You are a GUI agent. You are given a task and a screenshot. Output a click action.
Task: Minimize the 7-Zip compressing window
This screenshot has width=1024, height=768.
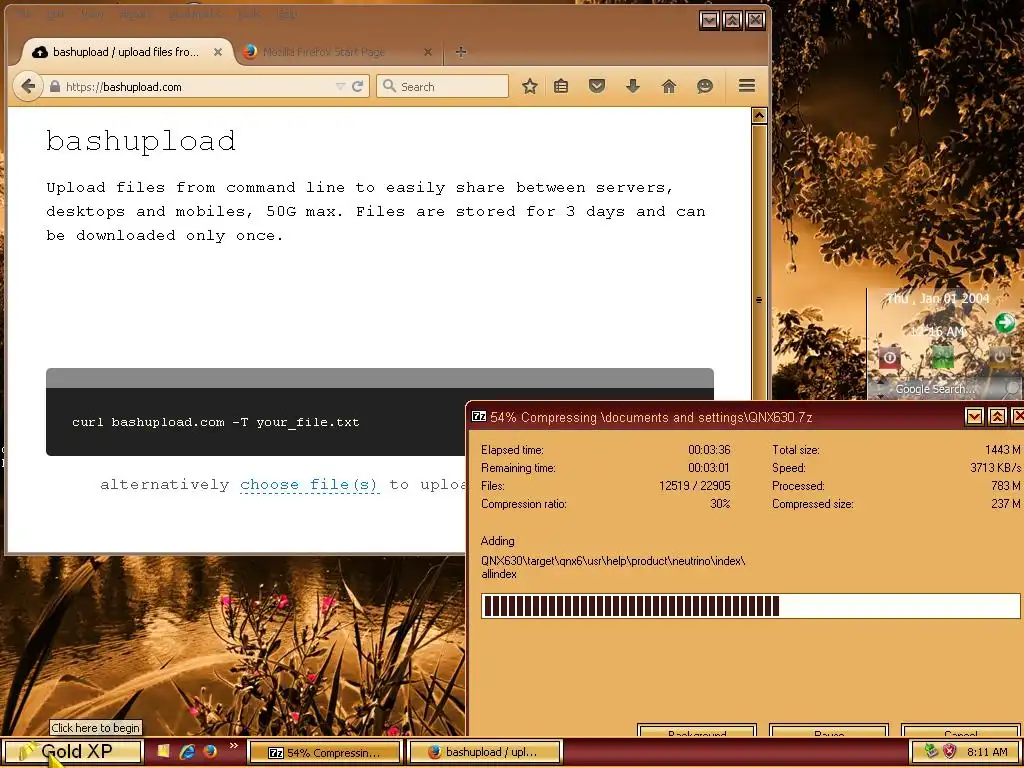(x=974, y=416)
